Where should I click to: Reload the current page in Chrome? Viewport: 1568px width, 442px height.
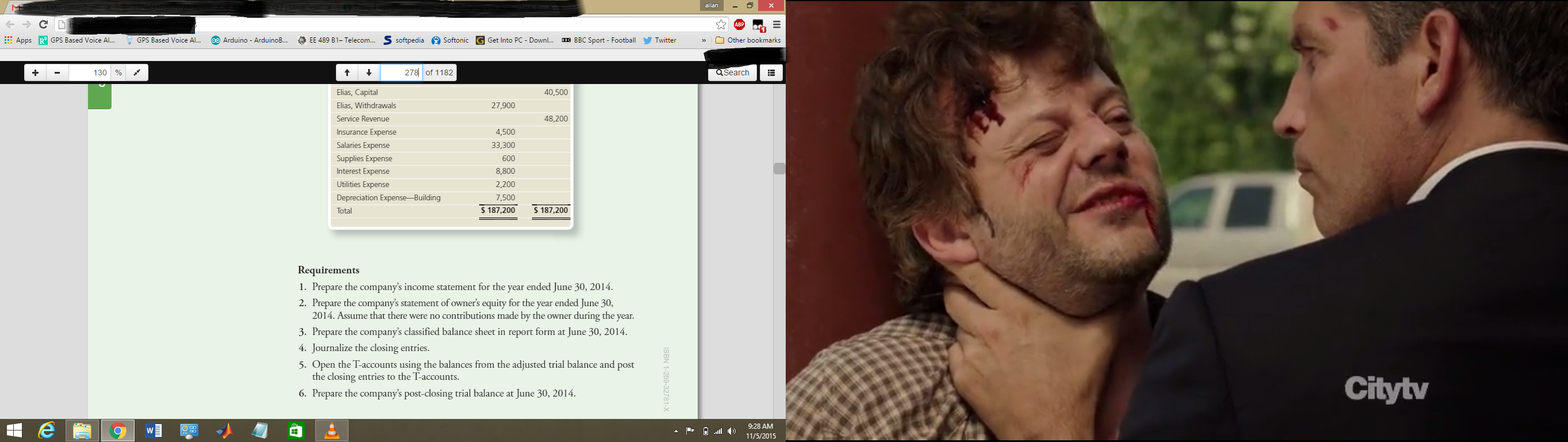pos(43,25)
